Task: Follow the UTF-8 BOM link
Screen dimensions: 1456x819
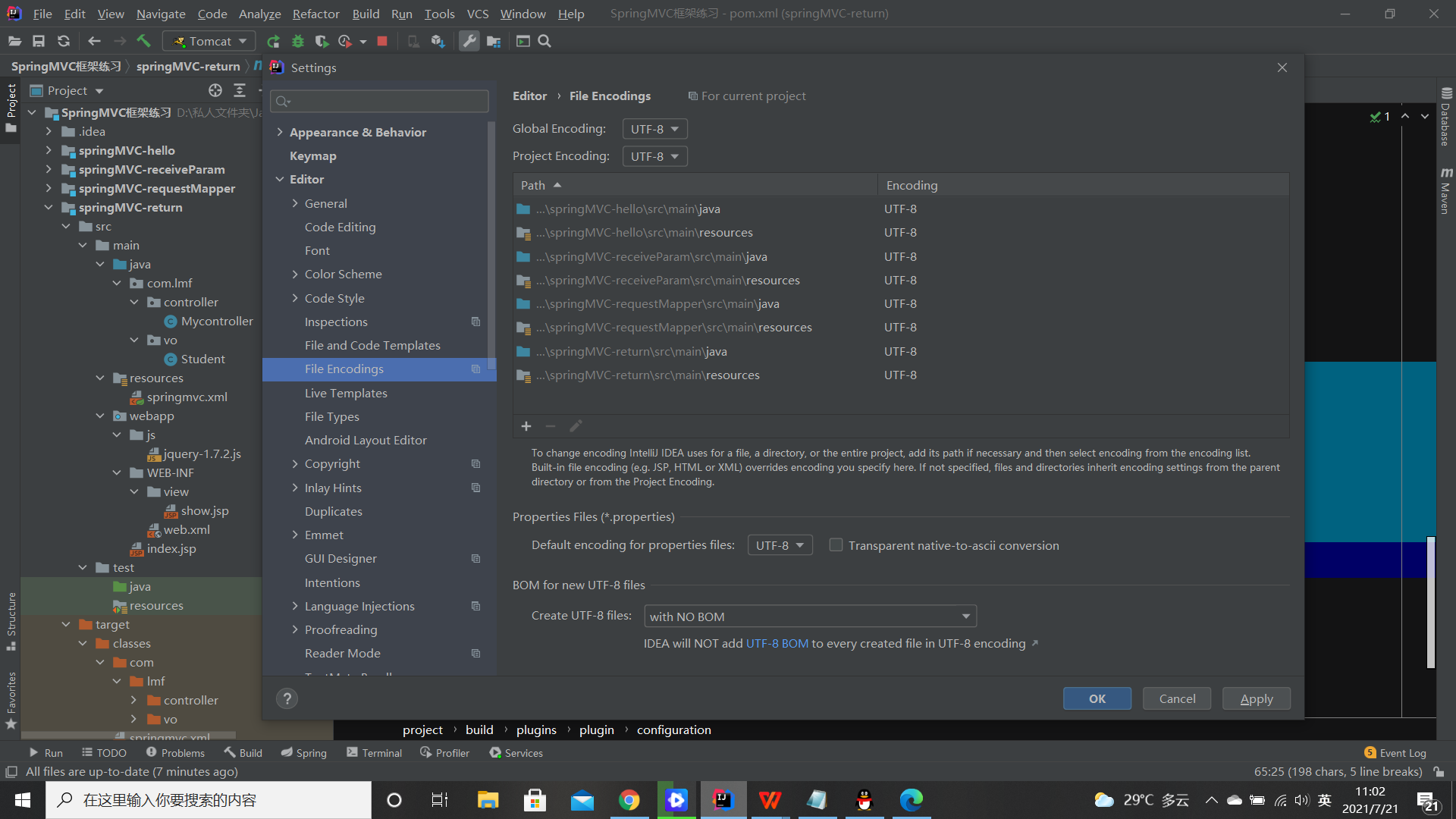Action: (777, 643)
